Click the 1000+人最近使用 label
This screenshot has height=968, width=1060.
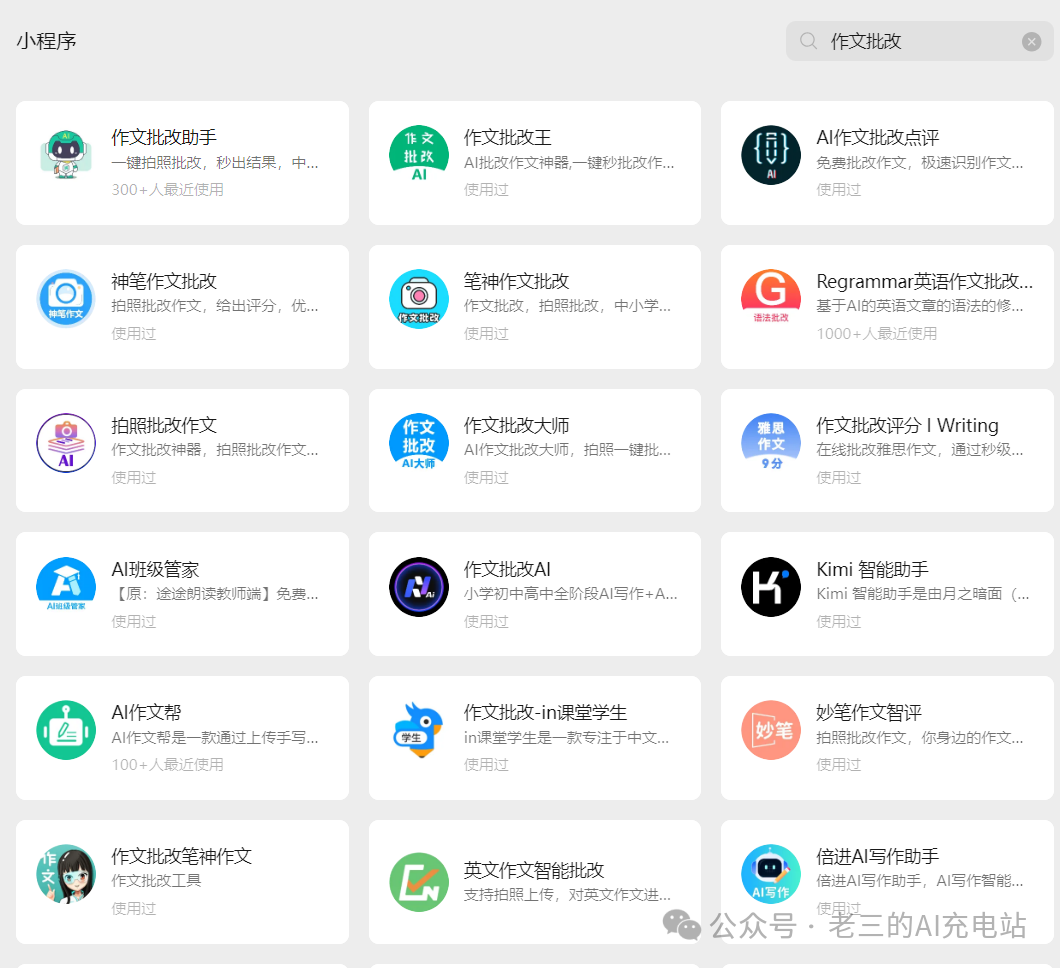[877, 334]
